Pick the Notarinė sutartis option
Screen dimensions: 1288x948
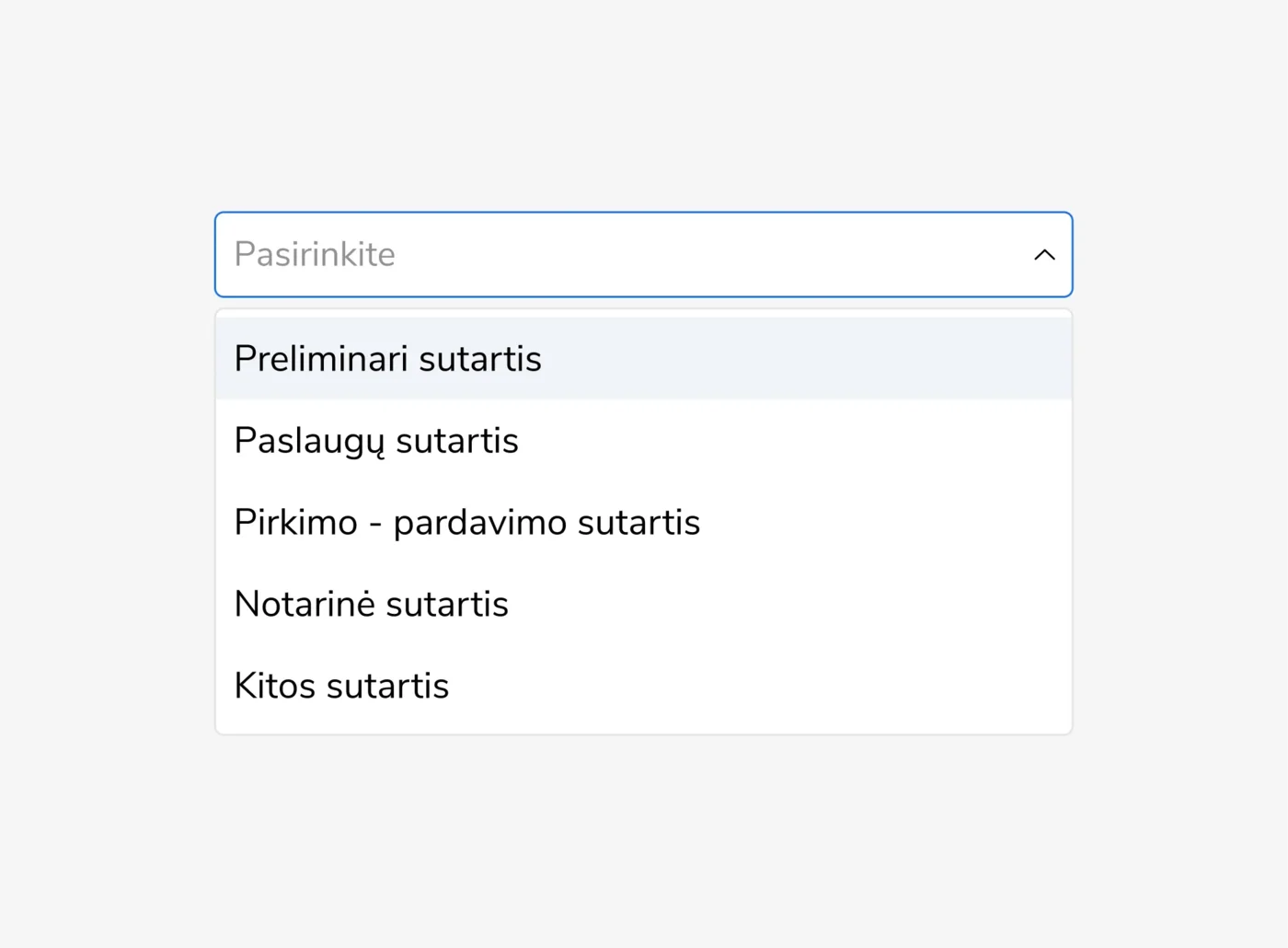[x=371, y=605]
